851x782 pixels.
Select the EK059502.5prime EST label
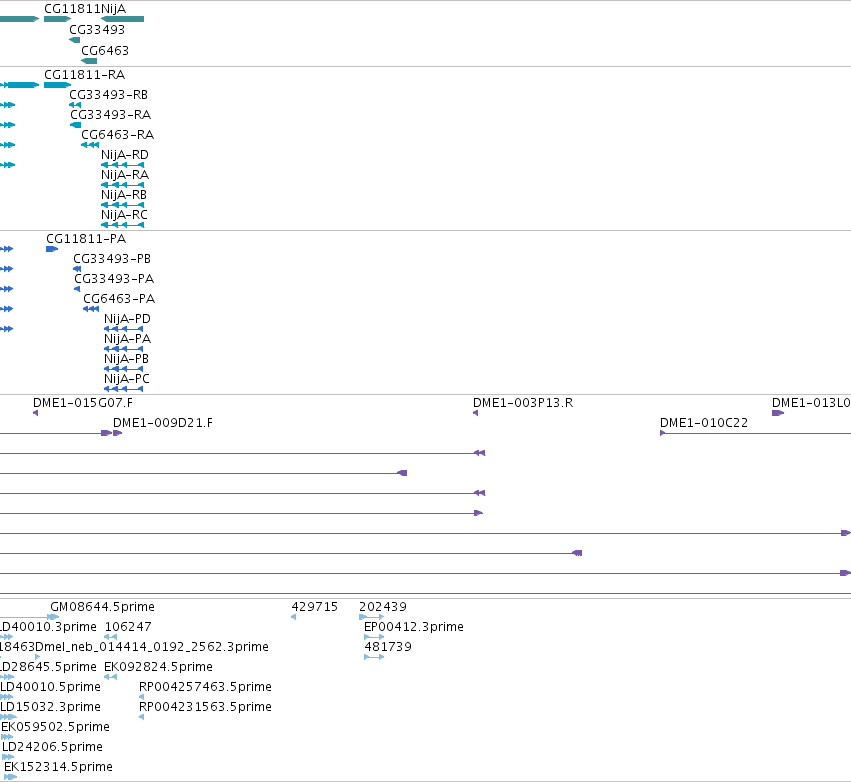click(55, 727)
